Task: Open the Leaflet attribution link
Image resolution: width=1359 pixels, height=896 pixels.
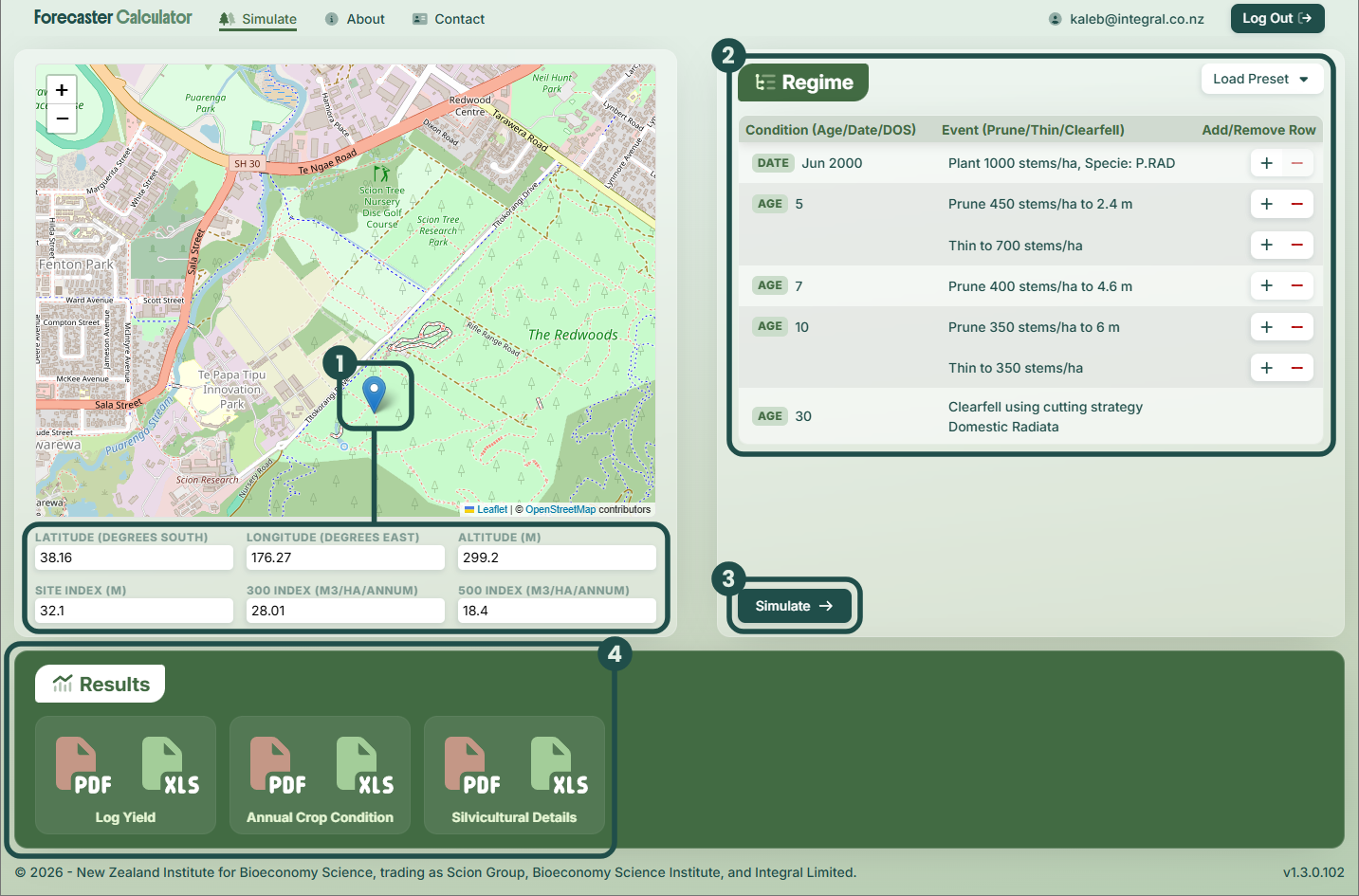Action: click(492, 509)
